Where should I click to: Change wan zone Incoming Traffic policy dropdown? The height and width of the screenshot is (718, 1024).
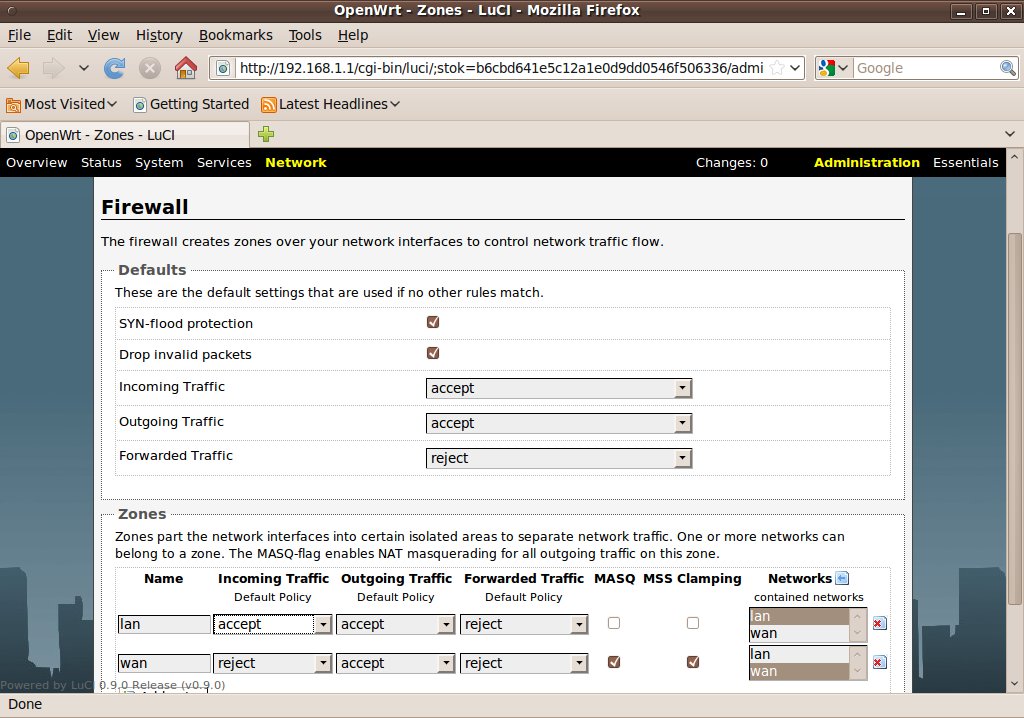272,663
